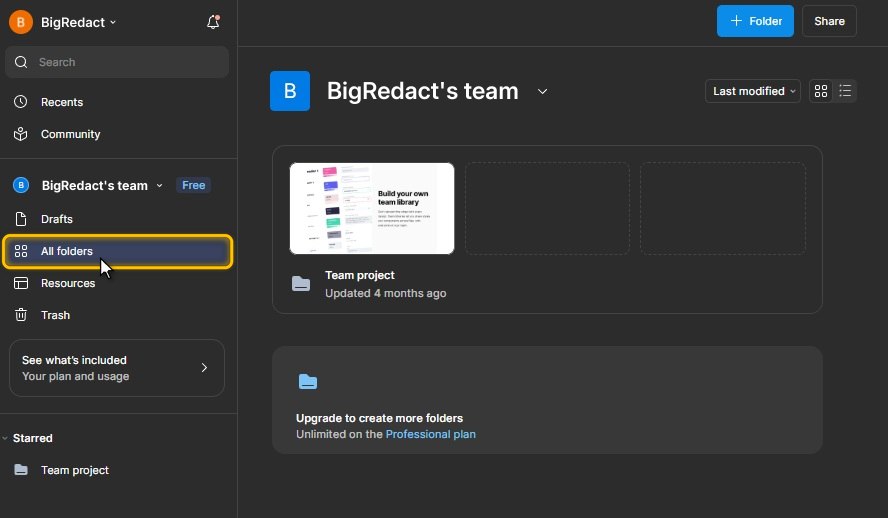This screenshot has width=888, height=518.
Task: Click the Drafts file icon
Action: (x=21, y=219)
